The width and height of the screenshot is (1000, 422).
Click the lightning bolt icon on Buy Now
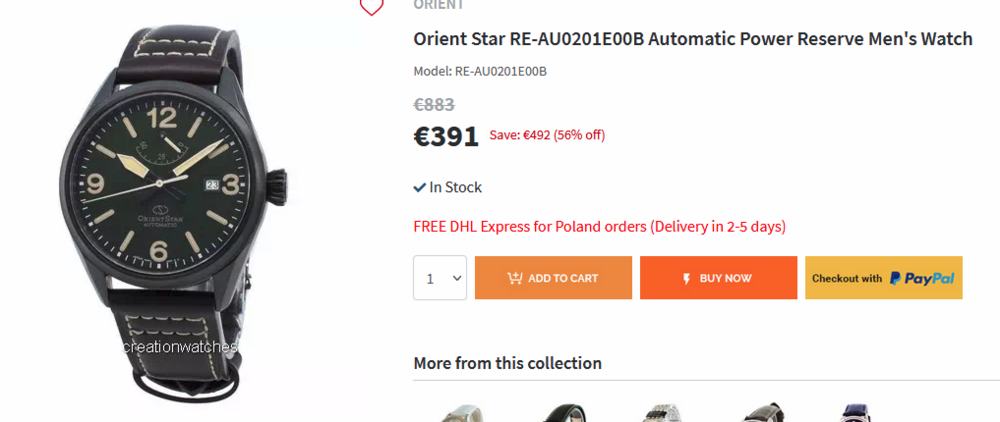coord(687,278)
